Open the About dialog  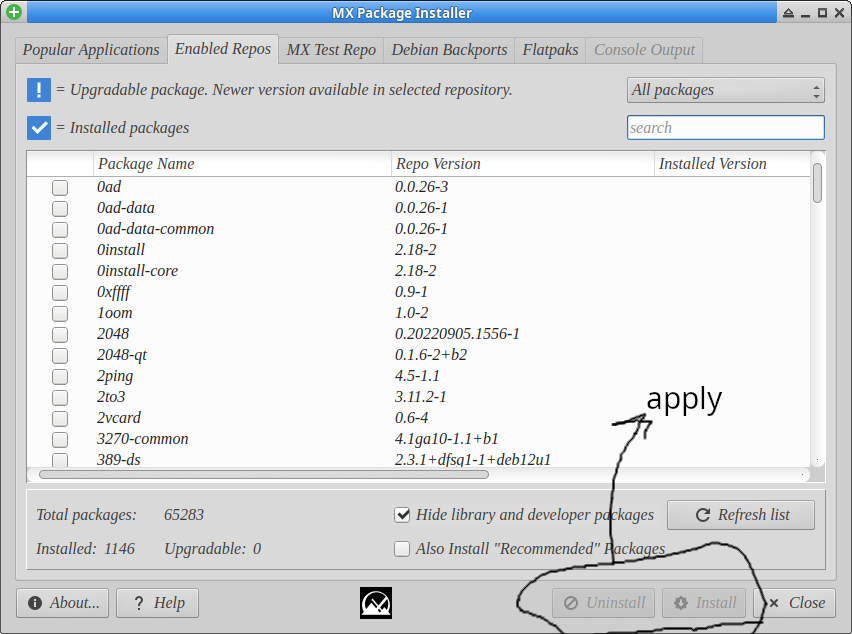[x=62, y=603]
